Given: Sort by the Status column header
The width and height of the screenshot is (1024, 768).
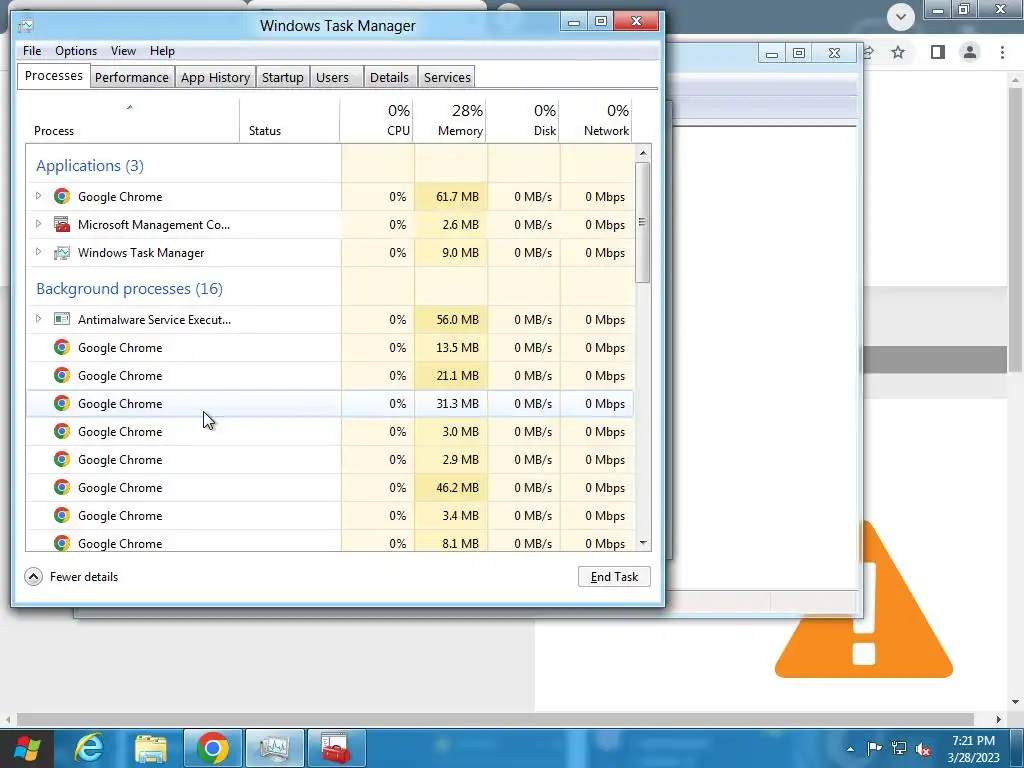Looking at the screenshot, I should coord(289,121).
